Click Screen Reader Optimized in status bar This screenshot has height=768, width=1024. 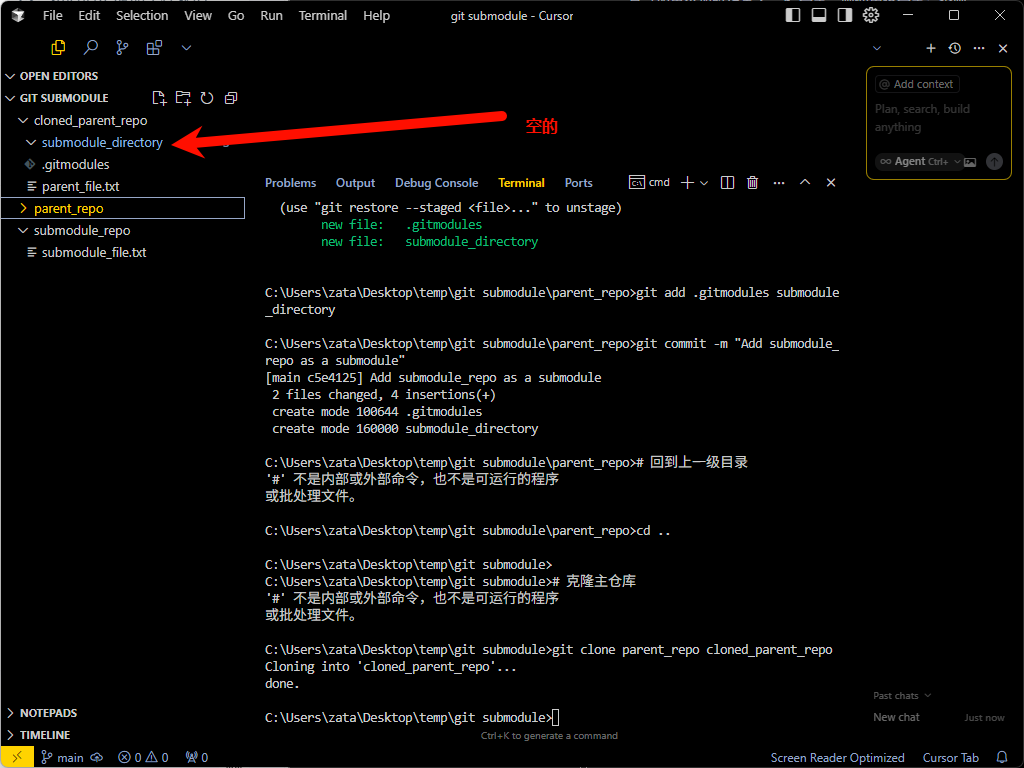click(837, 757)
